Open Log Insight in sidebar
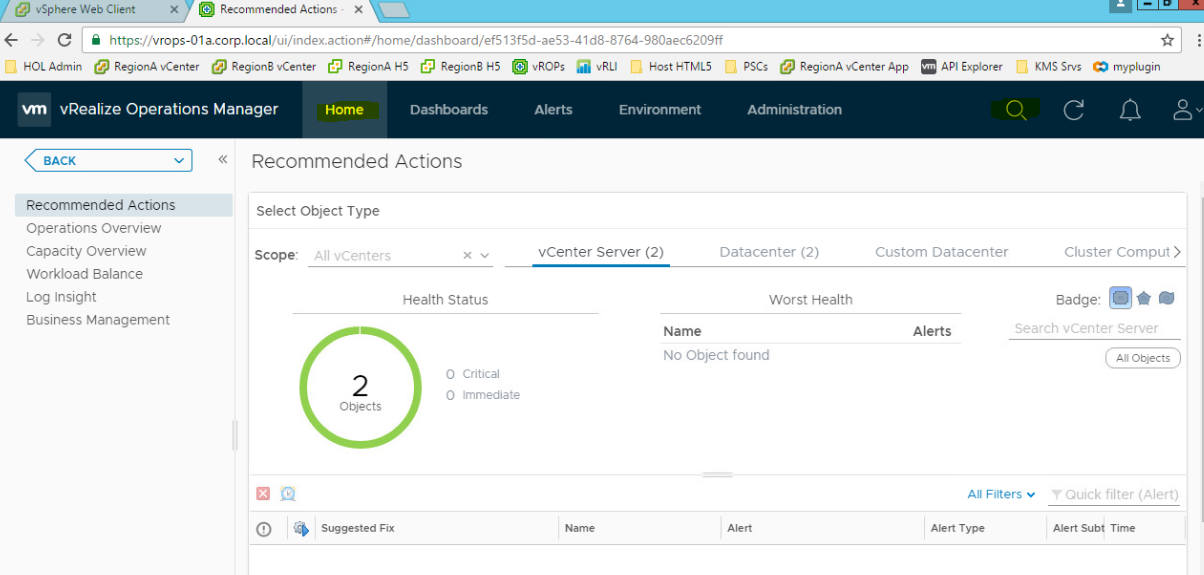 (61, 297)
